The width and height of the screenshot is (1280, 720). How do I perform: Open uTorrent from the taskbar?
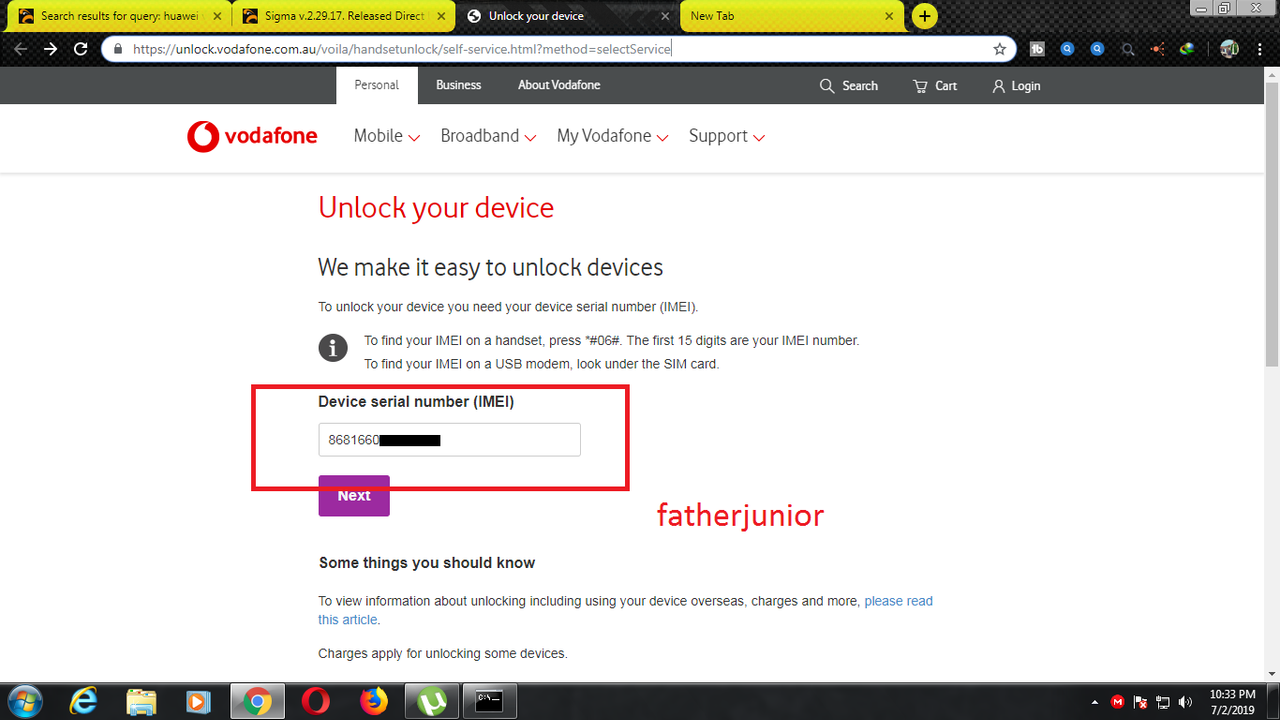(432, 702)
